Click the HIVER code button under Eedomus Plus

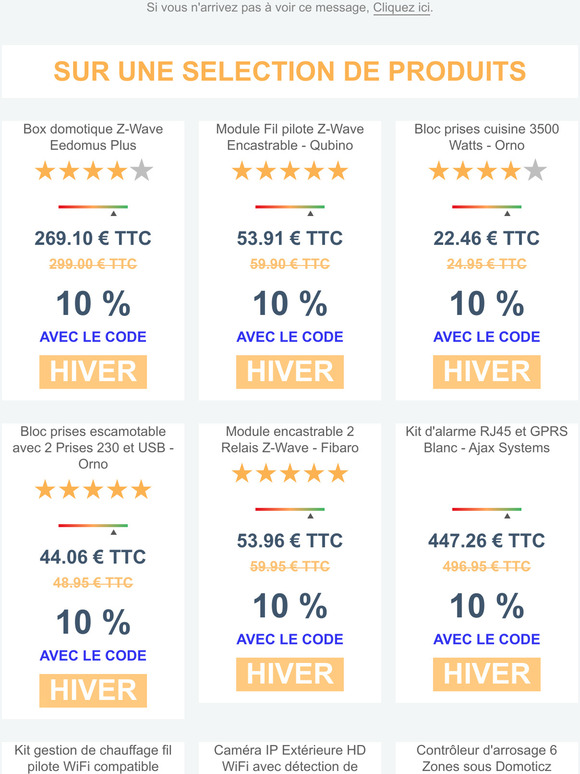pyautogui.click(x=93, y=372)
